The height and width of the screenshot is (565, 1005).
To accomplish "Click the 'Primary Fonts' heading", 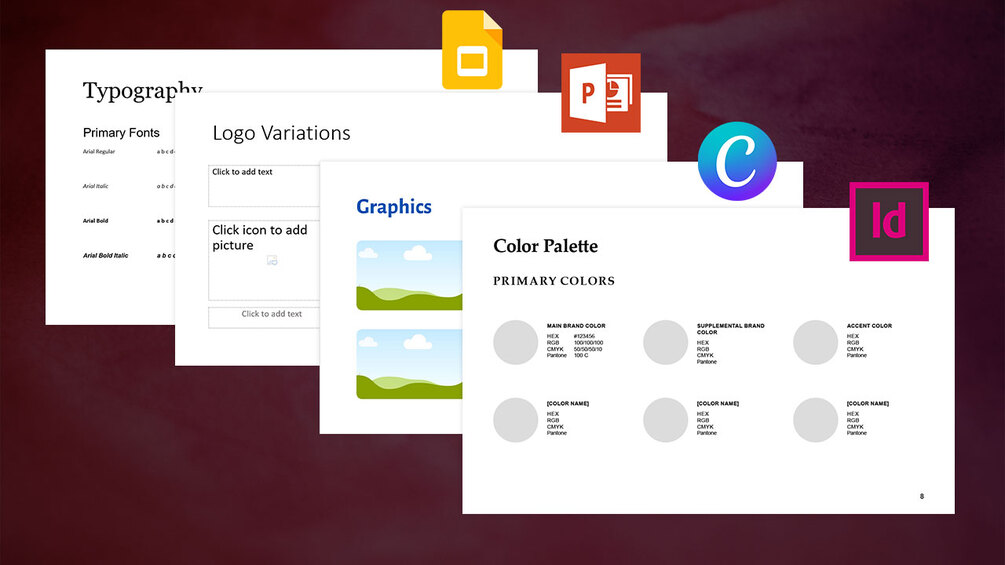I will click(121, 133).
